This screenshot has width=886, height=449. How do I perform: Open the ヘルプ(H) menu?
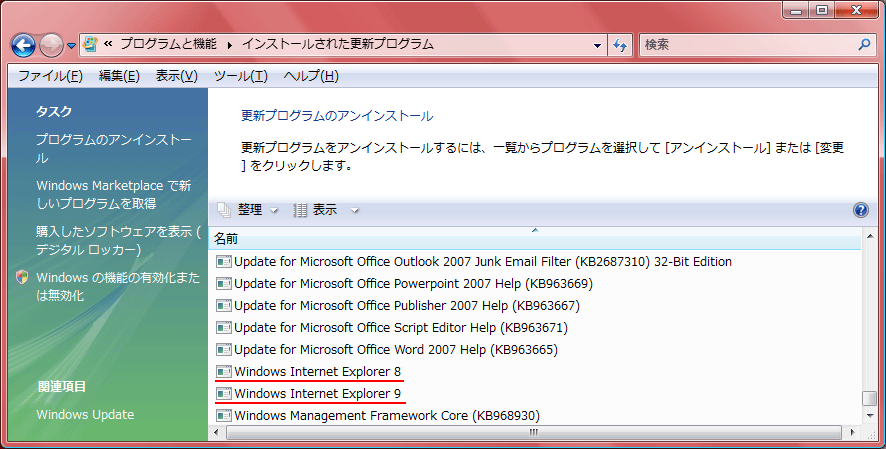(x=311, y=76)
